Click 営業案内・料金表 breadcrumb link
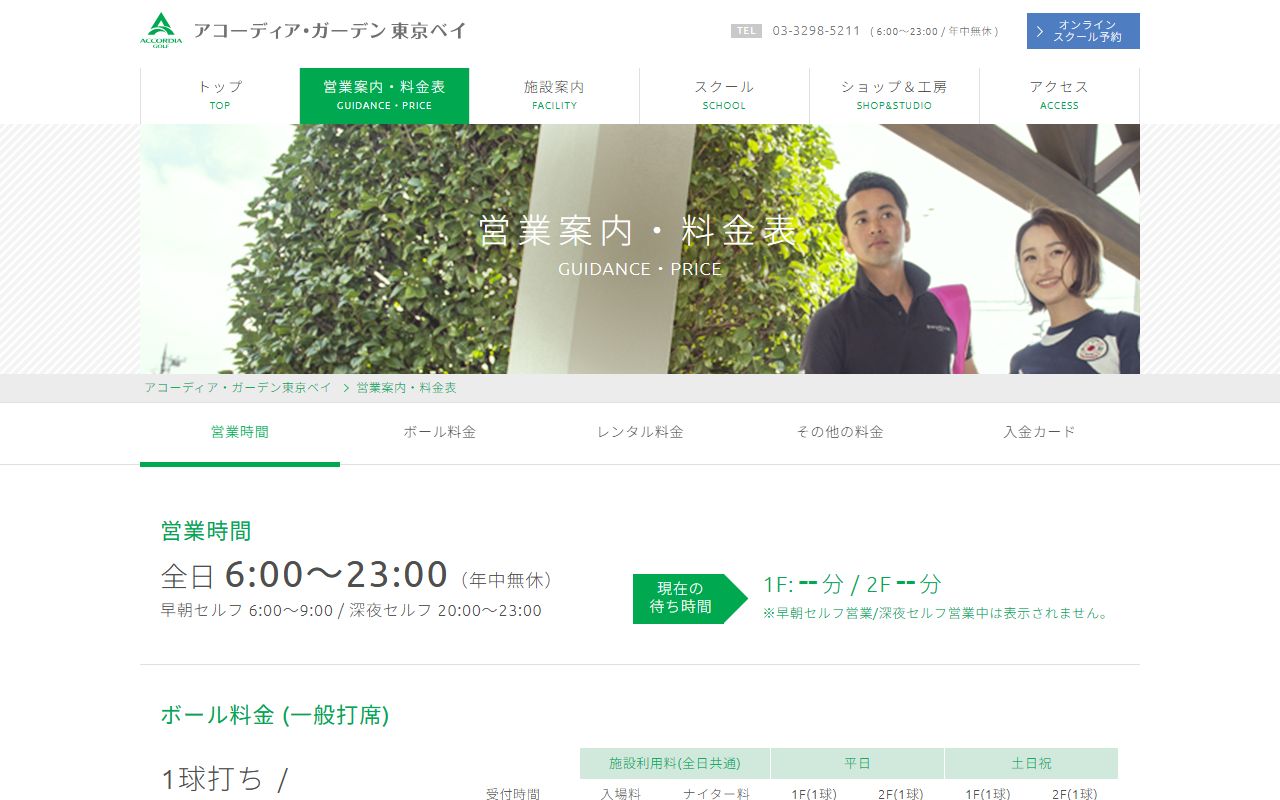This screenshot has width=1280, height=800. coord(407,388)
